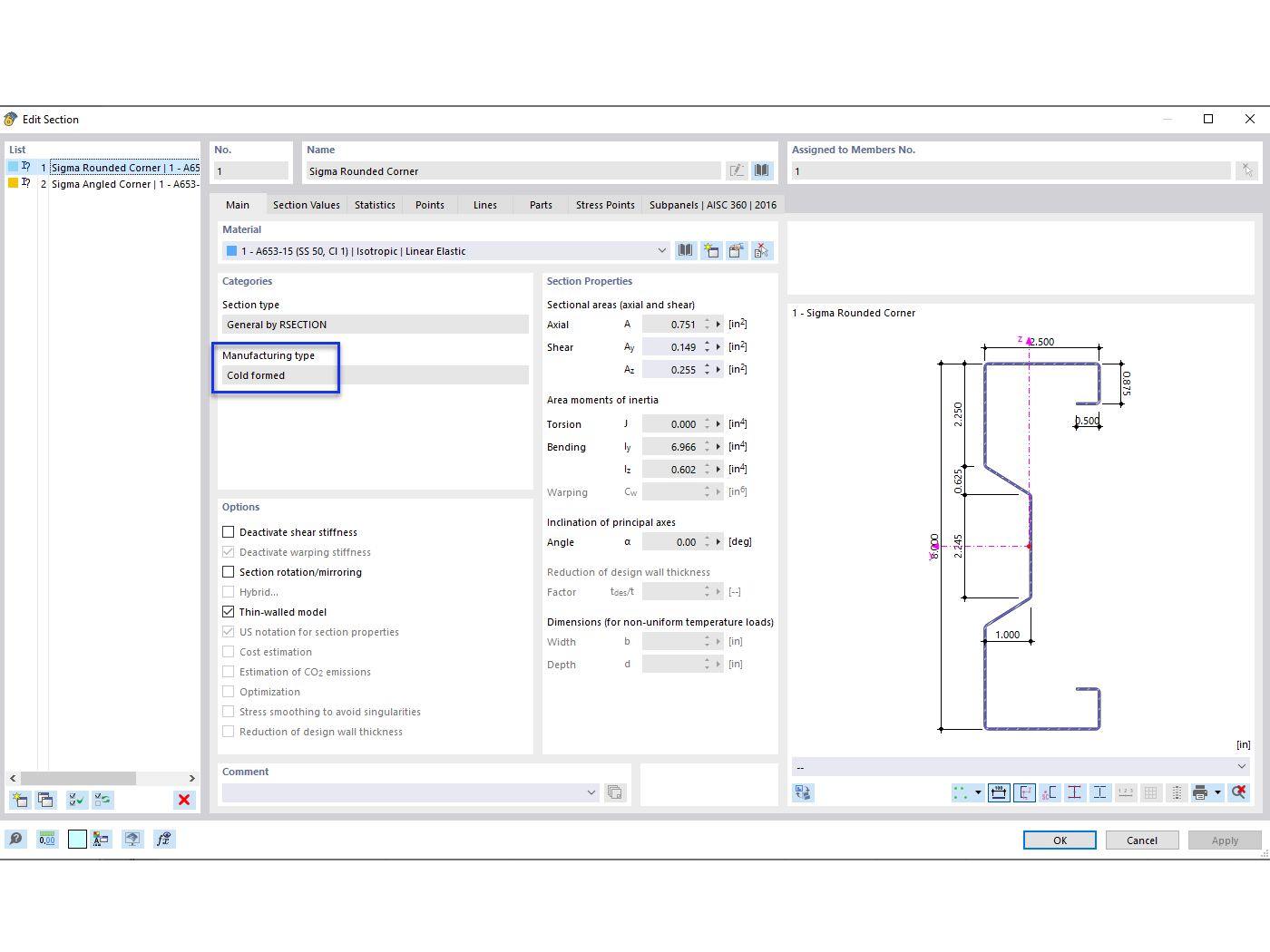Delete the material assignment with red-cross icon
This screenshot has height=952, width=1270.
(762, 250)
